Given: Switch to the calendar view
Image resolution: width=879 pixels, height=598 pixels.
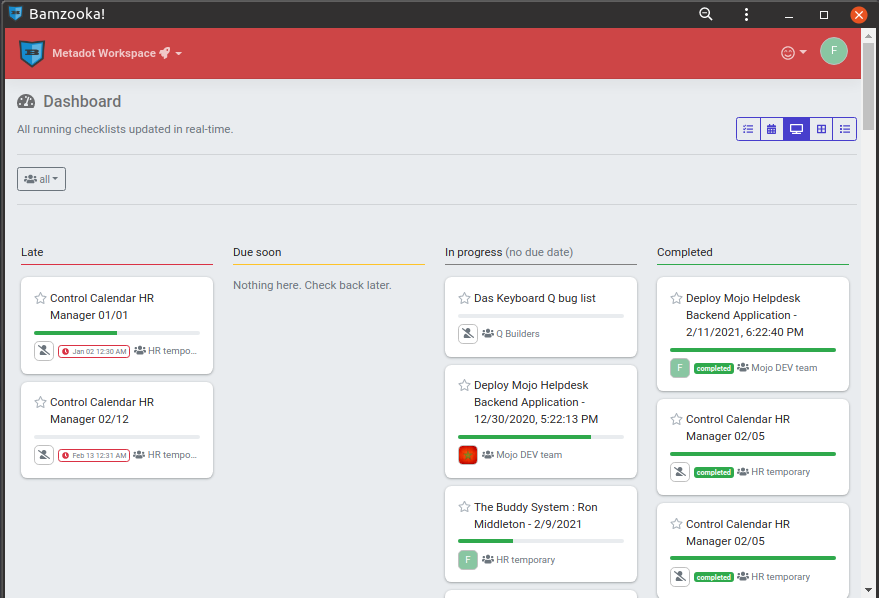Looking at the screenshot, I should click(x=771, y=128).
